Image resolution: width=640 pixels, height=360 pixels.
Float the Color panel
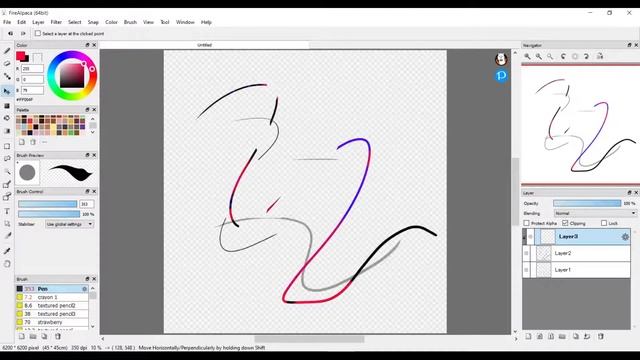pyautogui.click(x=87, y=45)
